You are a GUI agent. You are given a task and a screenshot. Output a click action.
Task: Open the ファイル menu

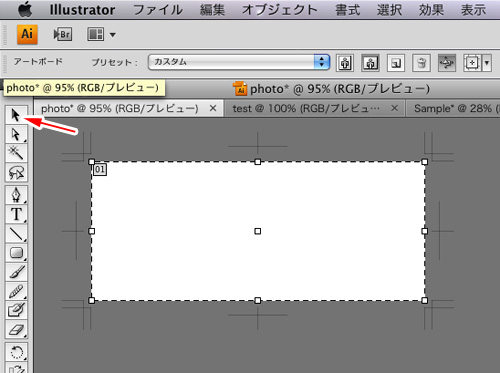click(x=158, y=10)
